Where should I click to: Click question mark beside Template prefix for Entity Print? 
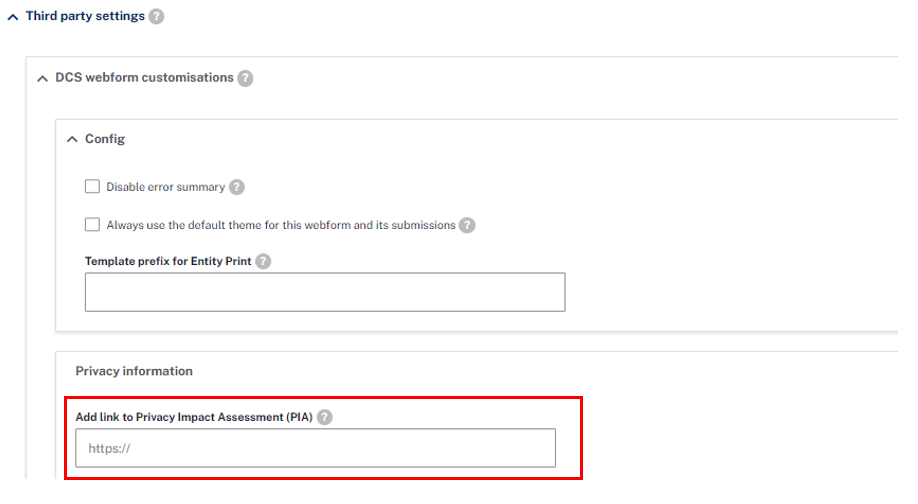click(263, 262)
